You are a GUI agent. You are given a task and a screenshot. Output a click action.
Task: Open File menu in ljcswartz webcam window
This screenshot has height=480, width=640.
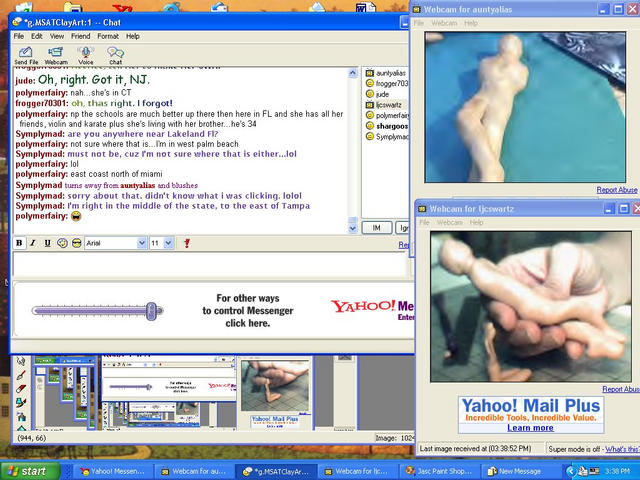pos(424,222)
